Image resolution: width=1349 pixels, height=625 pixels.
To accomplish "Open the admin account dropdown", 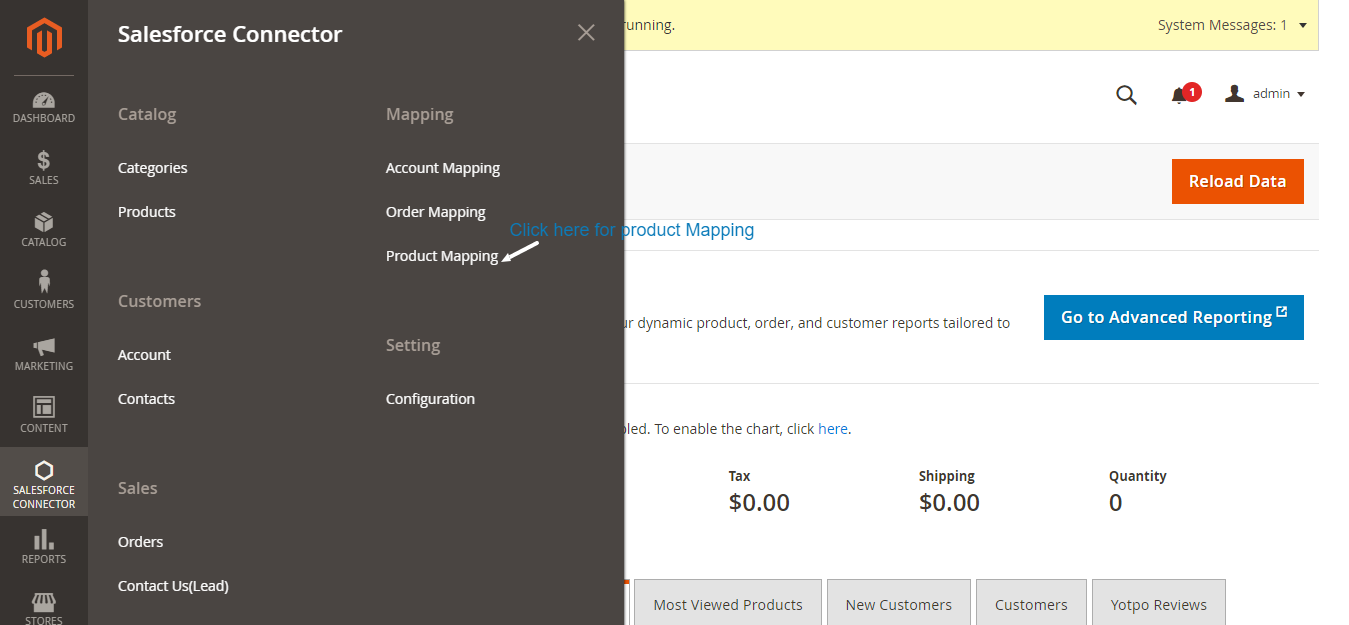I will [x=1265, y=93].
